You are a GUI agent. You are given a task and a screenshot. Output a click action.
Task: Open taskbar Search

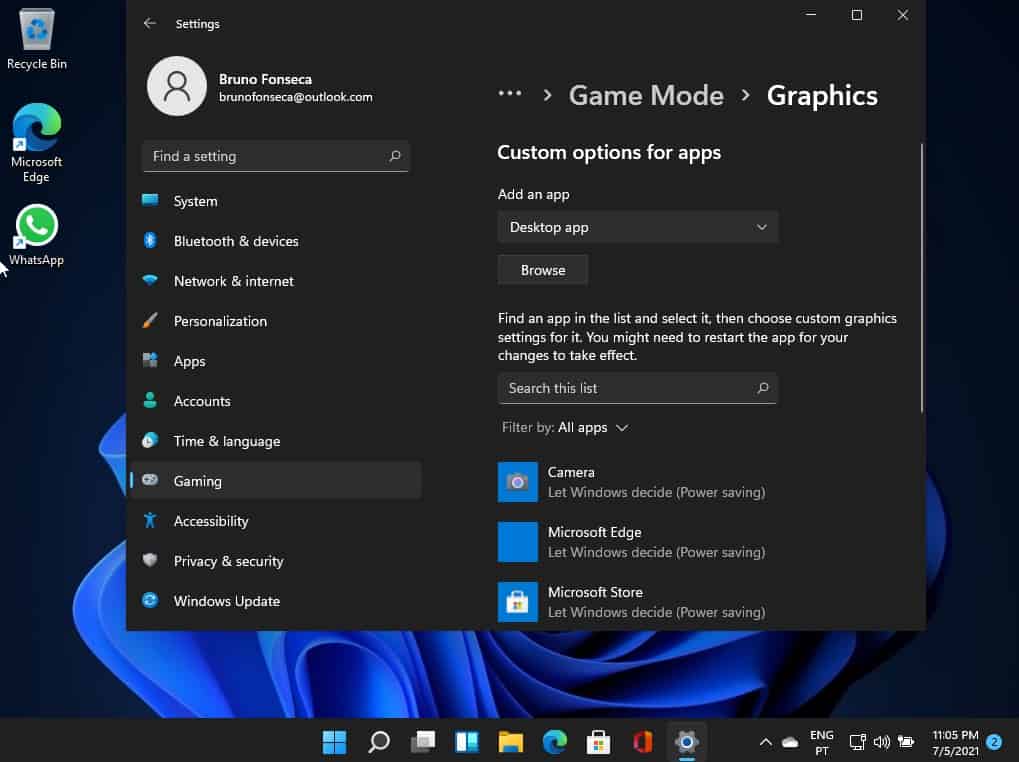pyautogui.click(x=379, y=741)
